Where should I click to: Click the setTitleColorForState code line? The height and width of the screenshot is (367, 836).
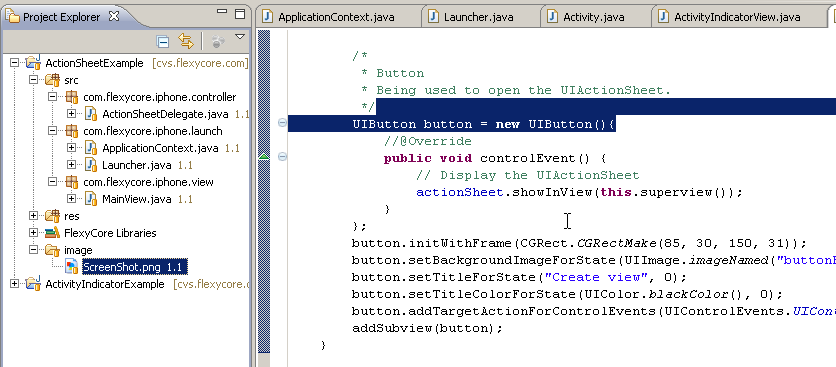pyautogui.click(x=567, y=294)
